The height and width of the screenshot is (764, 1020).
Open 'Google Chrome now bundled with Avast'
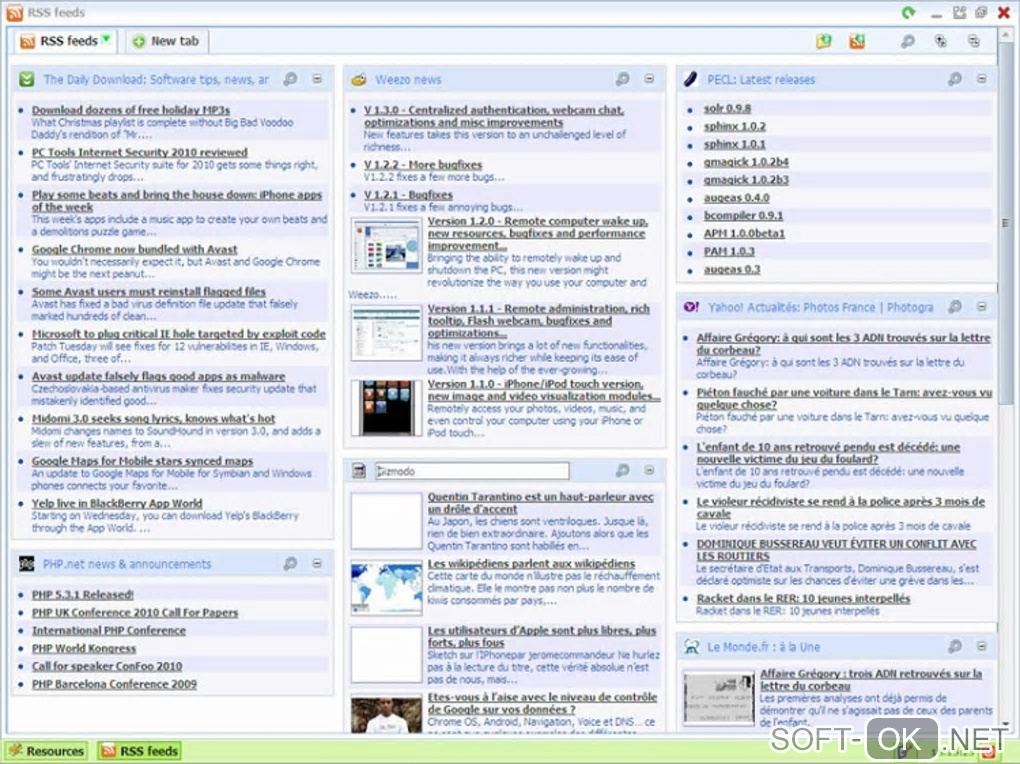pyautogui.click(x=135, y=249)
